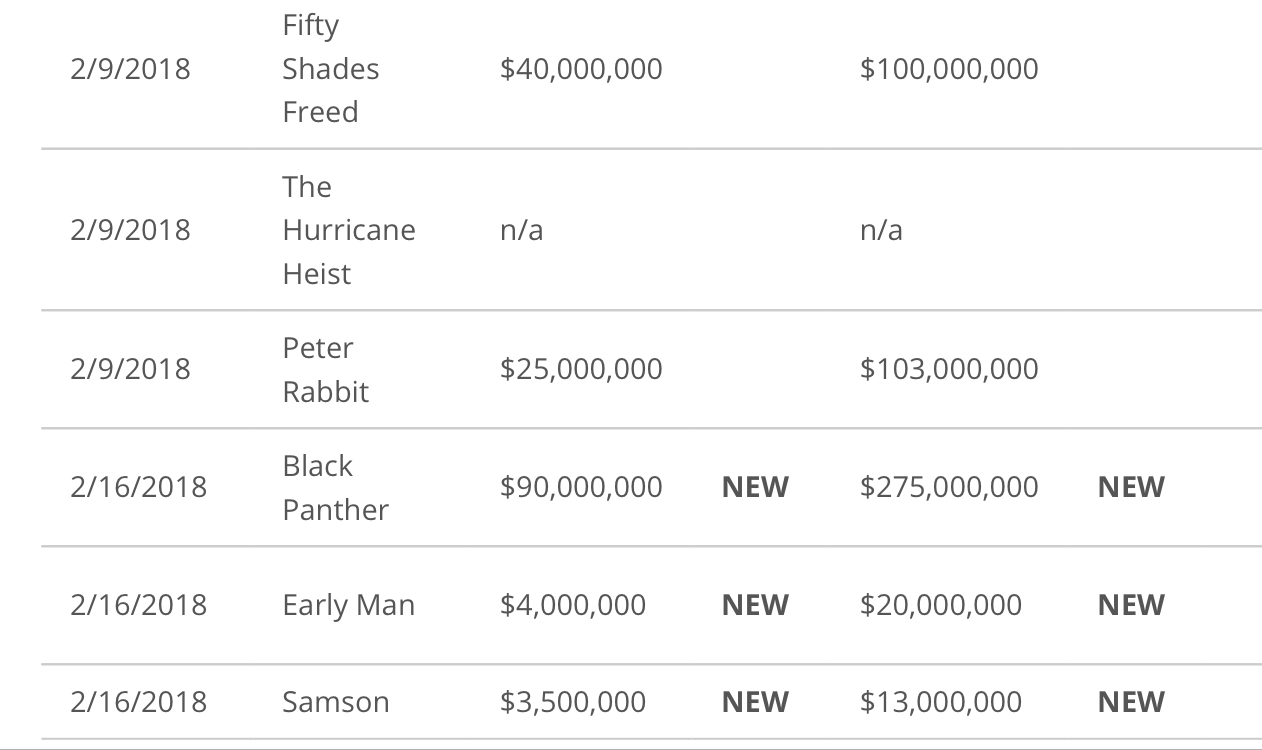Select the $100,000,000 figure in the table

[x=948, y=69]
